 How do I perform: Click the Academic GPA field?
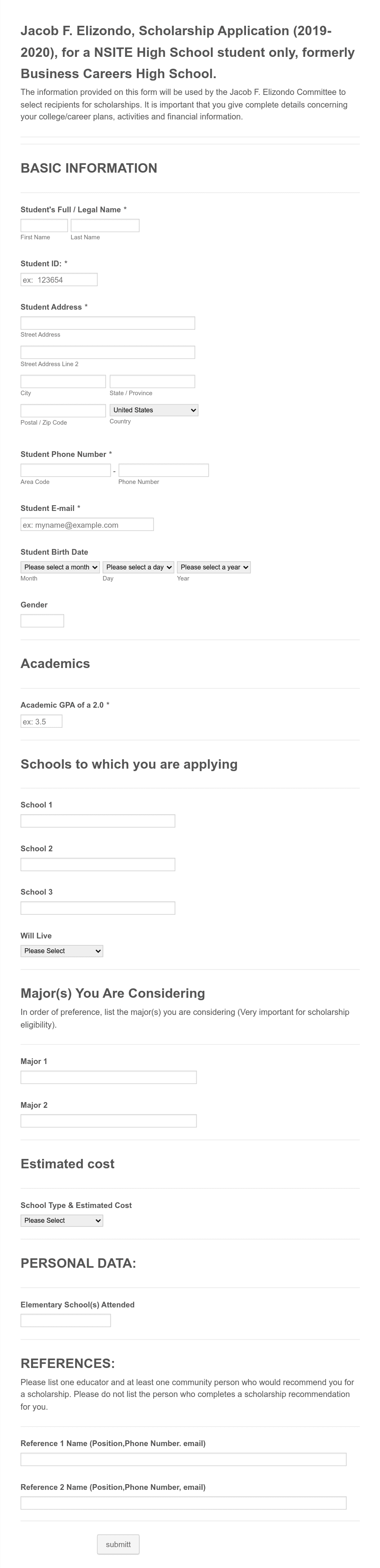pos(41,721)
